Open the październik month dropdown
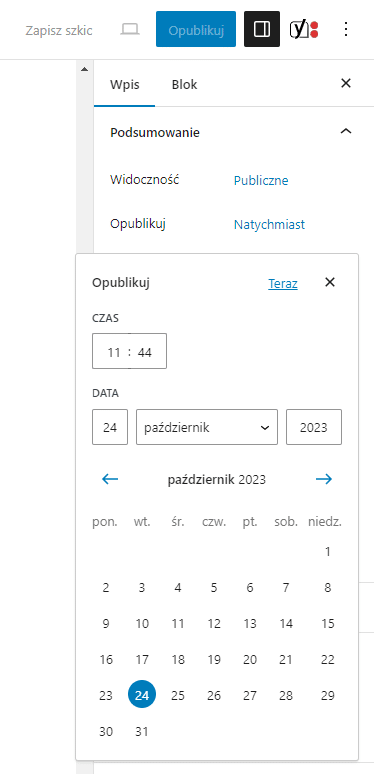Image resolution: width=374 pixels, height=774 pixels. (207, 427)
